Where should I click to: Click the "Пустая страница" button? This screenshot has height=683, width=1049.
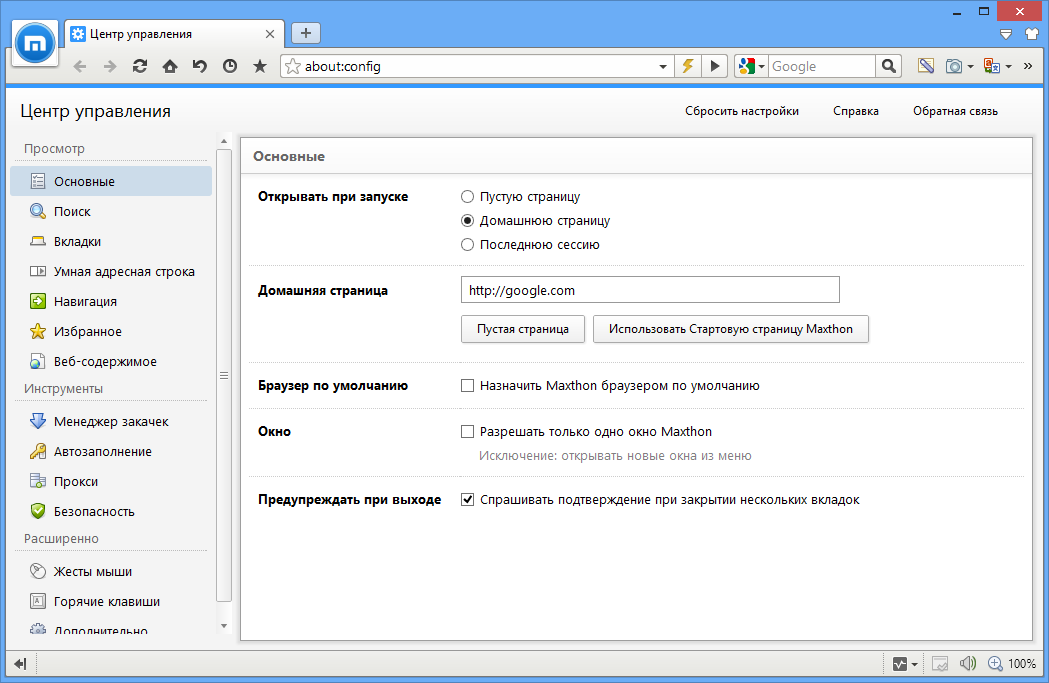[523, 329]
